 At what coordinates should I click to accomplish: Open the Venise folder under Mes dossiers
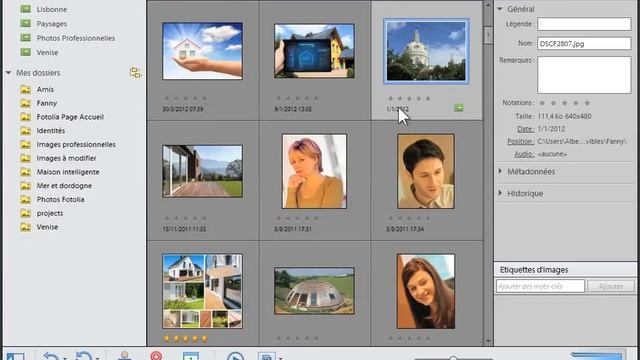(47, 227)
